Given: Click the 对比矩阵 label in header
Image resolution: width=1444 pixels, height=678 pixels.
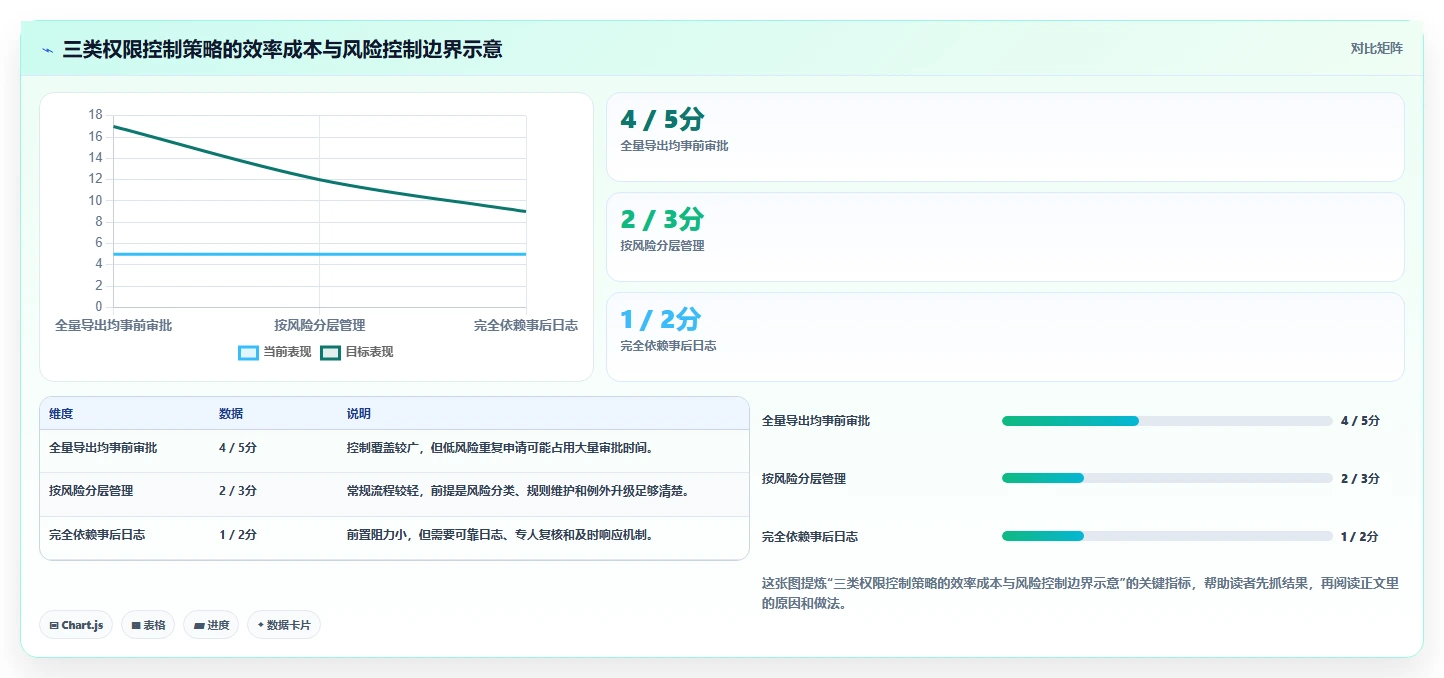Looking at the screenshot, I should pyautogui.click(x=1376, y=48).
